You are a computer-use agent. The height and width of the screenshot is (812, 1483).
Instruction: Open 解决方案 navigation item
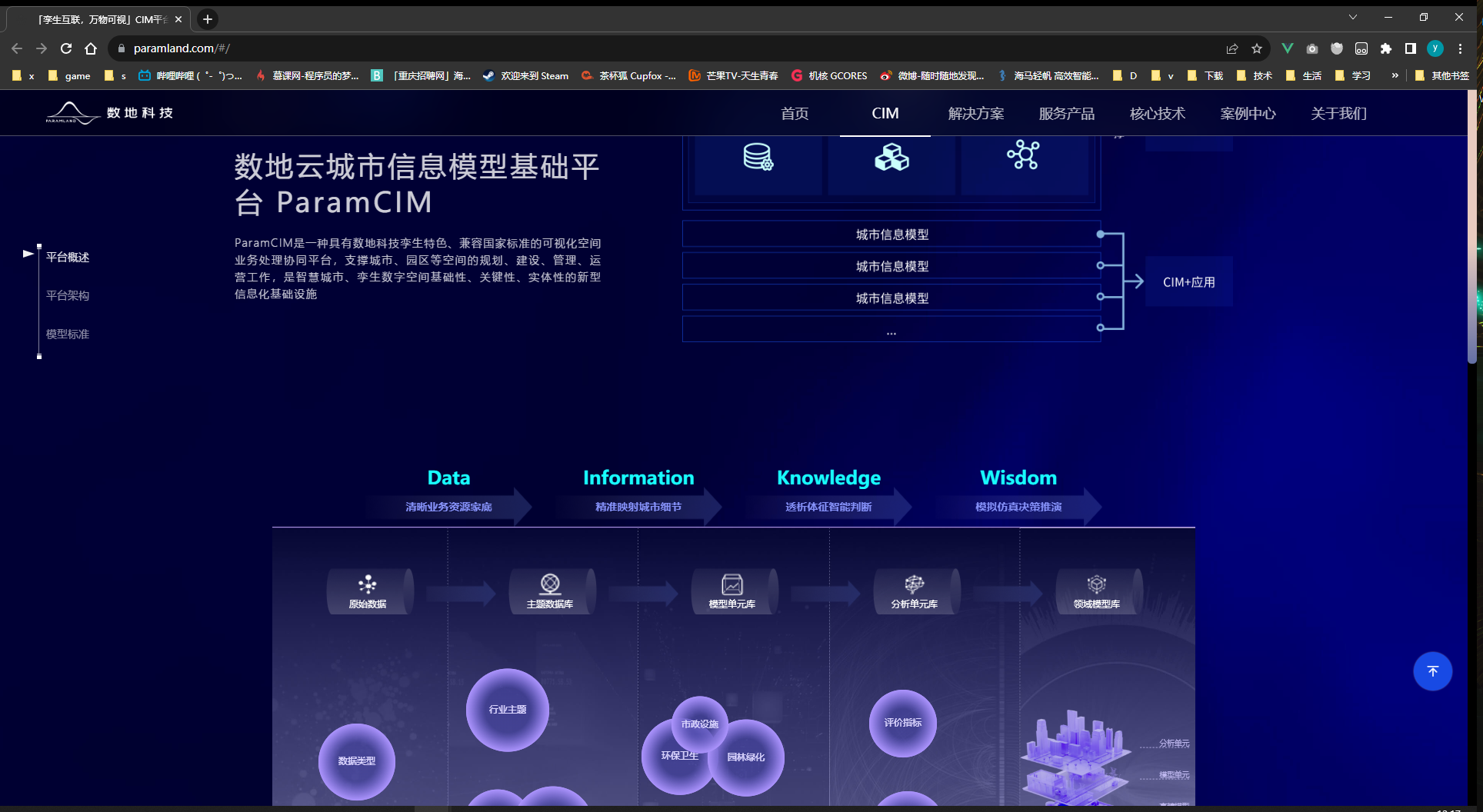coord(976,114)
